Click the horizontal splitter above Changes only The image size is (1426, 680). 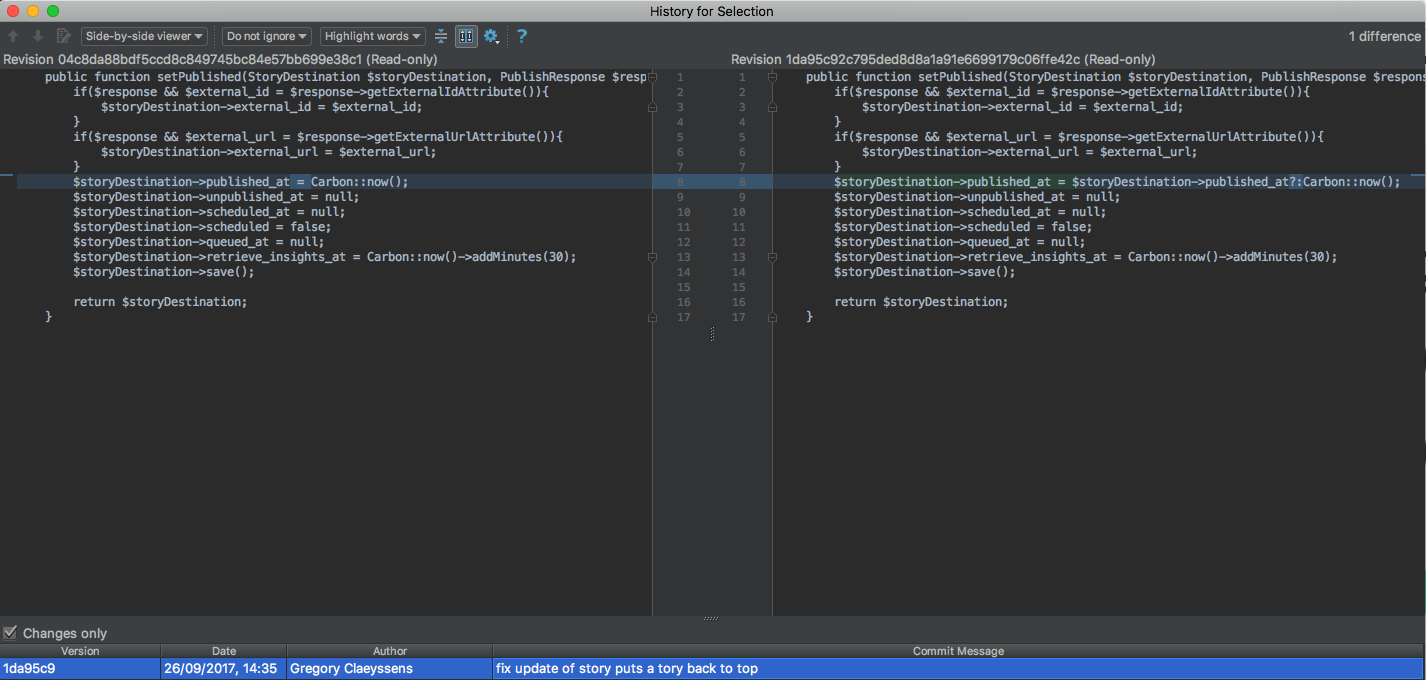point(711,619)
